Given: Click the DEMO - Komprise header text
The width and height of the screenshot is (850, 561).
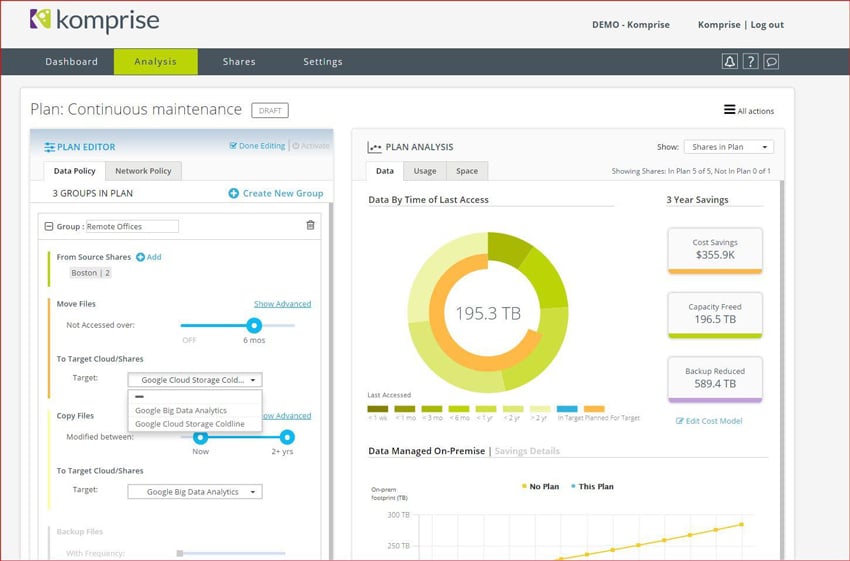Looking at the screenshot, I should pyautogui.click(x=631, y=25).
